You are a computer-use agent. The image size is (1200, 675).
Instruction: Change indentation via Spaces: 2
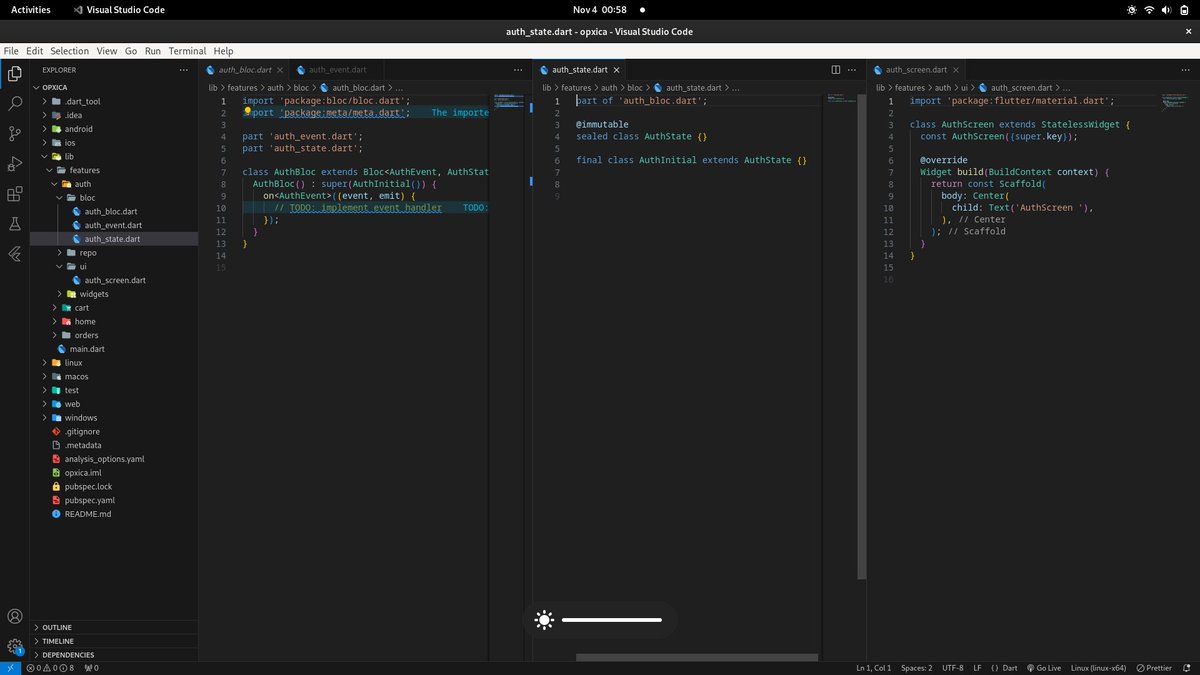pos(916,667)
